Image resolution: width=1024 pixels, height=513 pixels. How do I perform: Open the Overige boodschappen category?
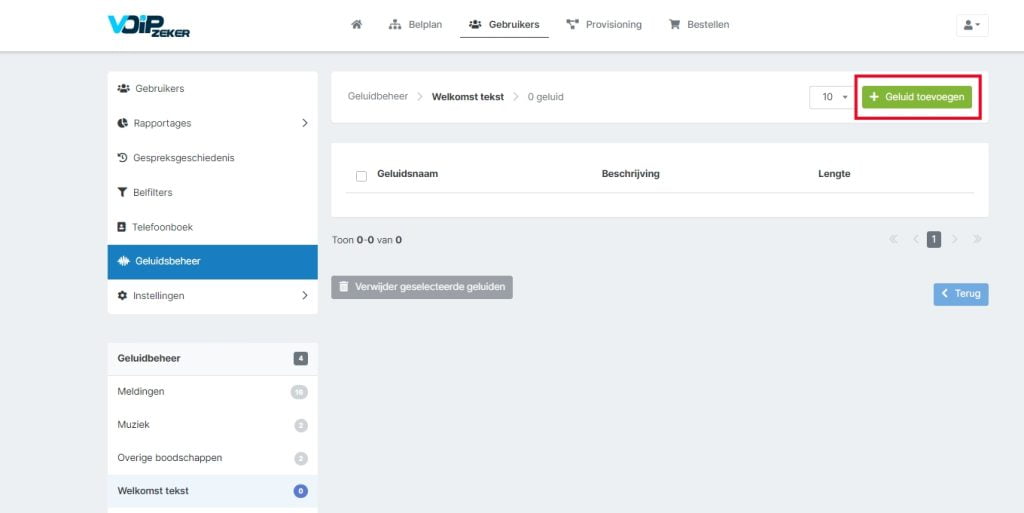point(212,458)
